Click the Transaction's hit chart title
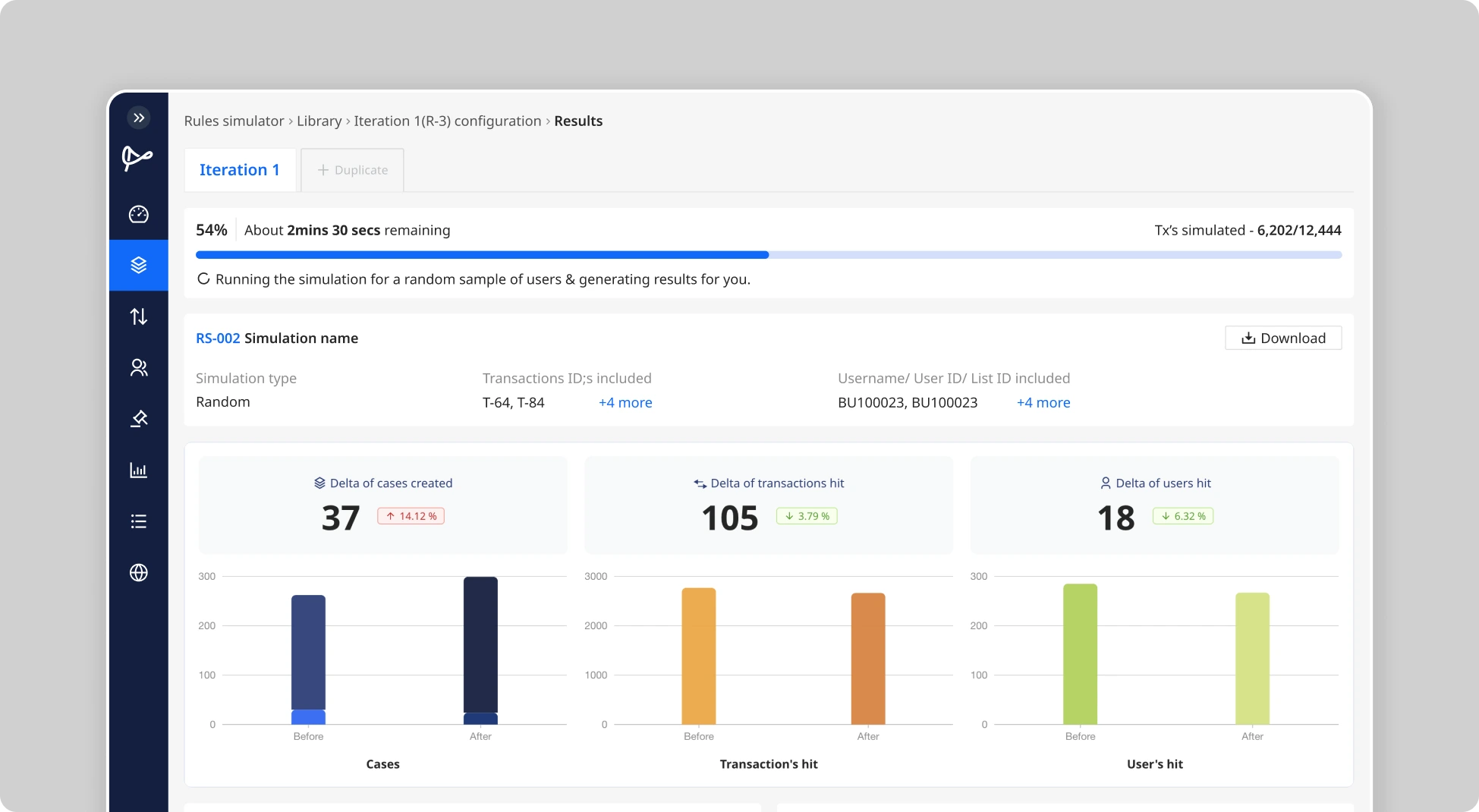The height and width of the screenshot is (812, 1479). pos(769,764)
